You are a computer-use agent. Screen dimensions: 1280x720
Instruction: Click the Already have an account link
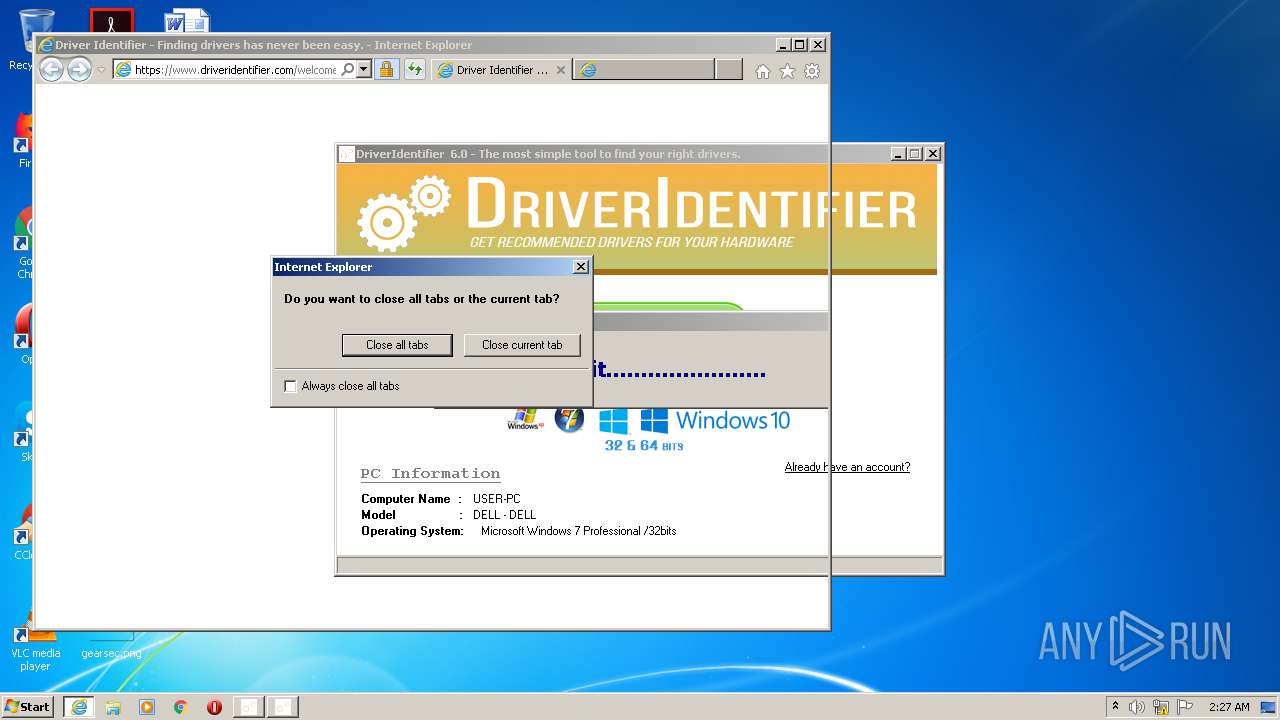point(847,467)
